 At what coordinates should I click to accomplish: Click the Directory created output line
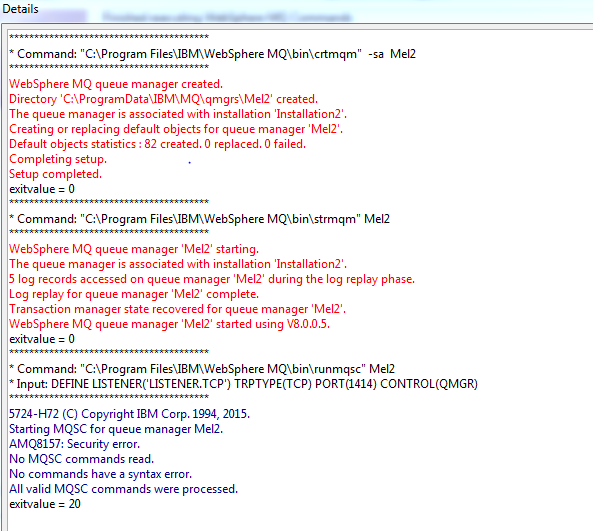pos(163,99)
